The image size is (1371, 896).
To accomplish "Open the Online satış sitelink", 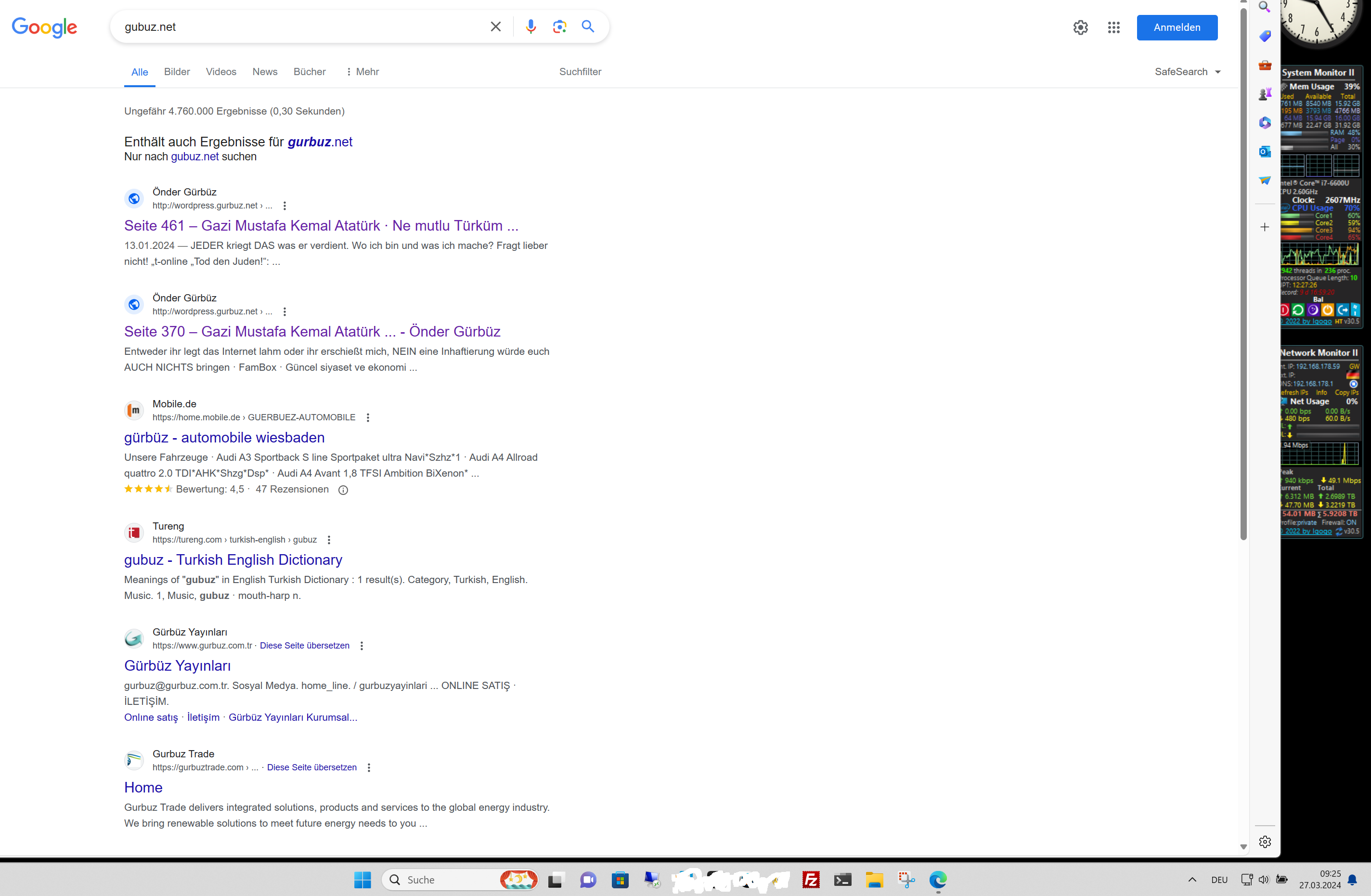I will [x=151, y=717].
